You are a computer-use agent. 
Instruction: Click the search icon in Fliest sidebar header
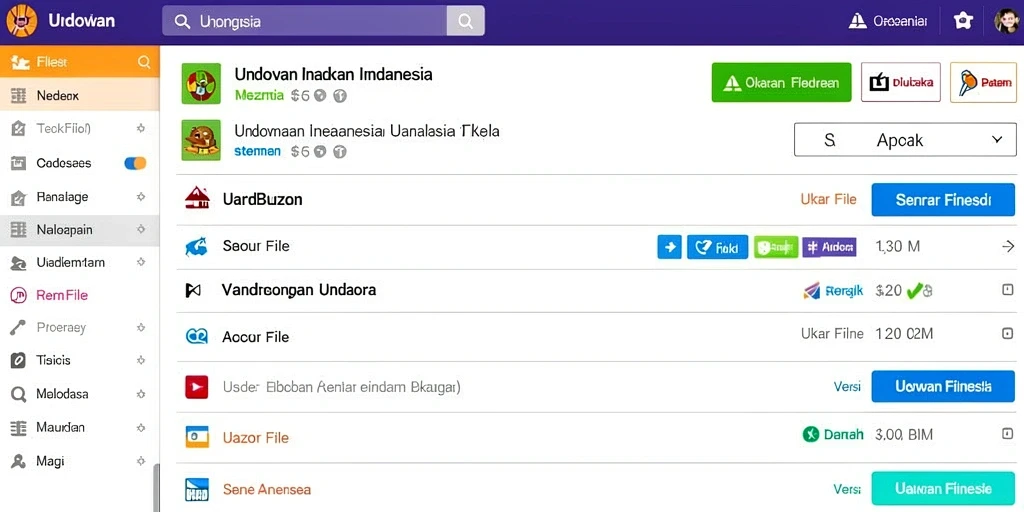[x=144, y=62]
